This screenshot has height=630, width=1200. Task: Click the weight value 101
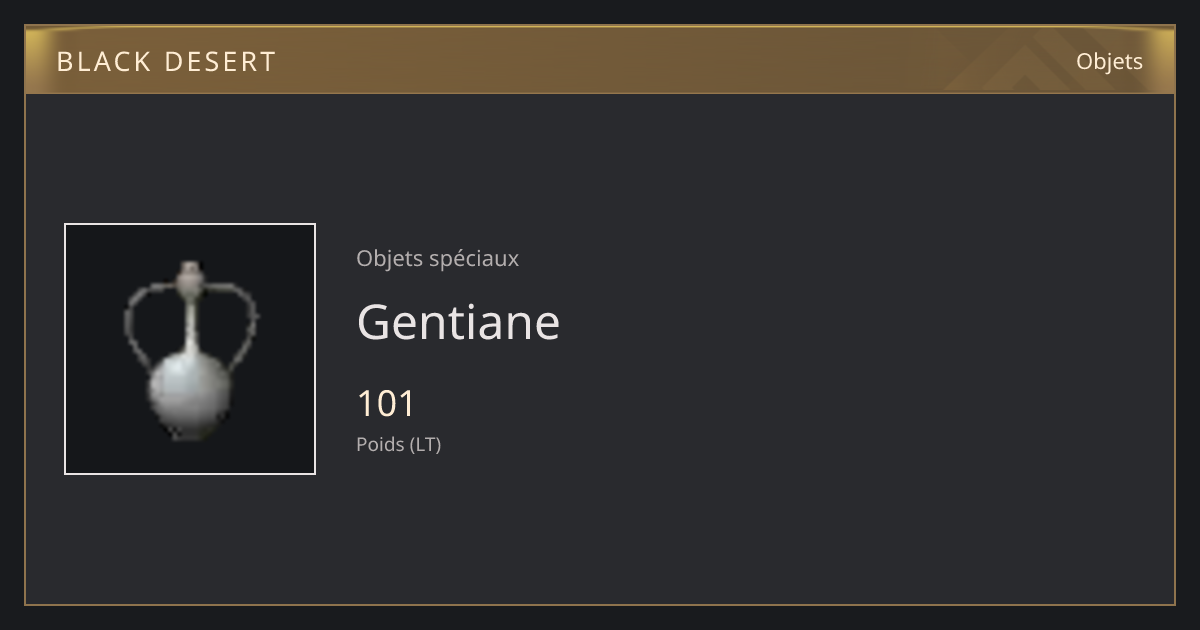(x=386, y=403)
